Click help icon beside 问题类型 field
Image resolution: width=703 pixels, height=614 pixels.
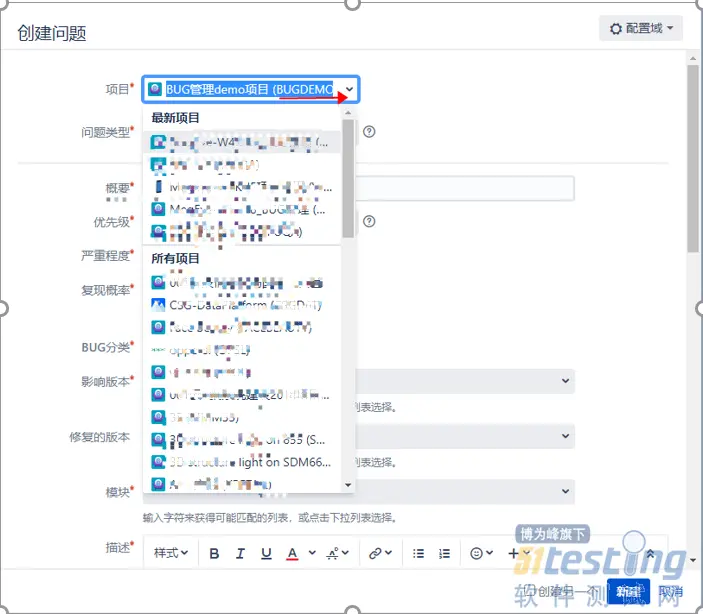click(369, 132)
